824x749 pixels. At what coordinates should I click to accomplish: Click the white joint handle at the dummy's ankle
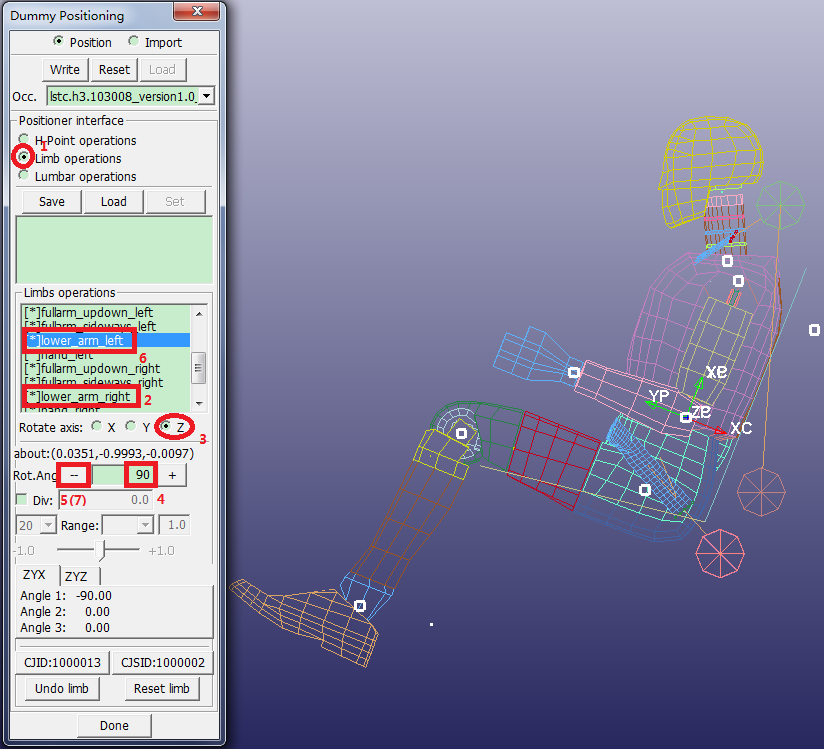(360, 605)
